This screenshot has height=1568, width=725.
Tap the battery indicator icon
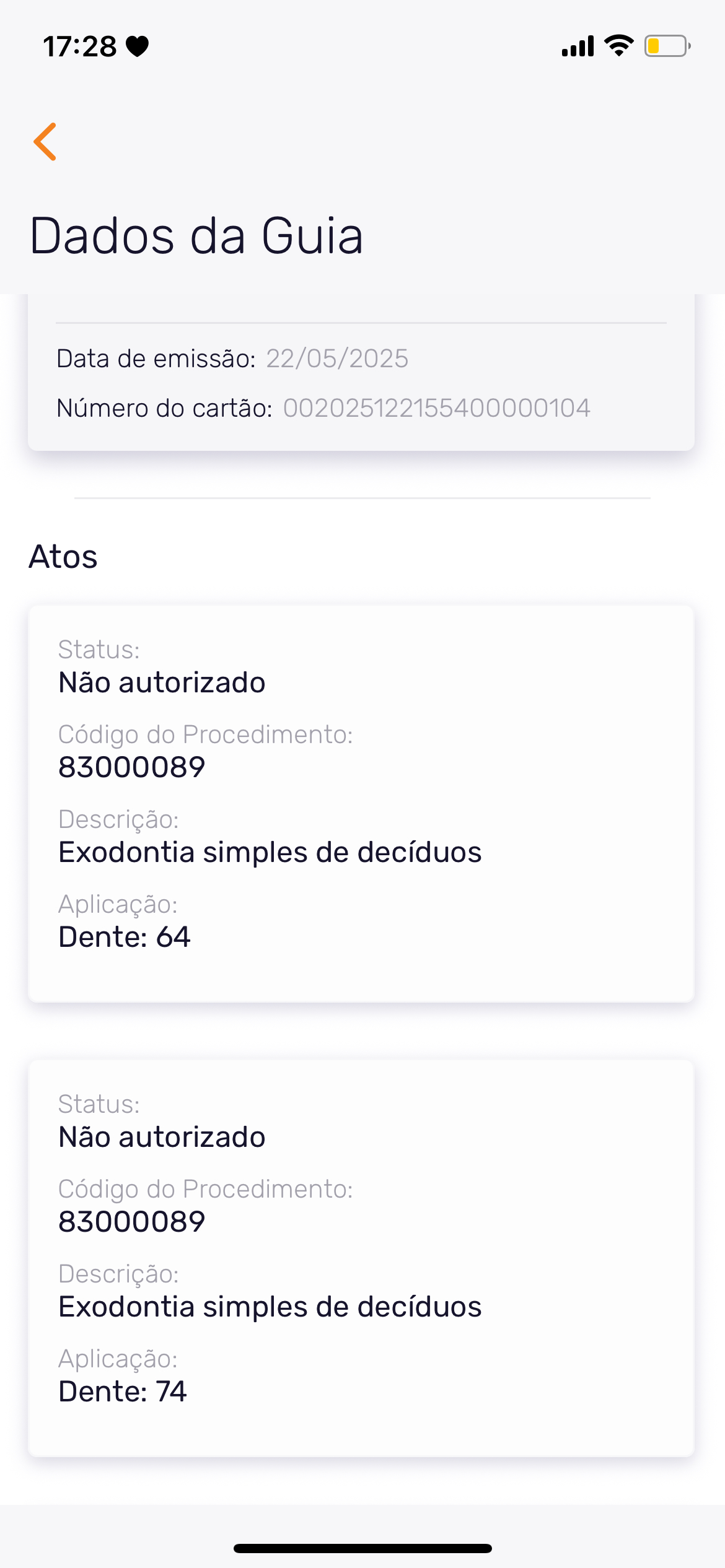667,46
